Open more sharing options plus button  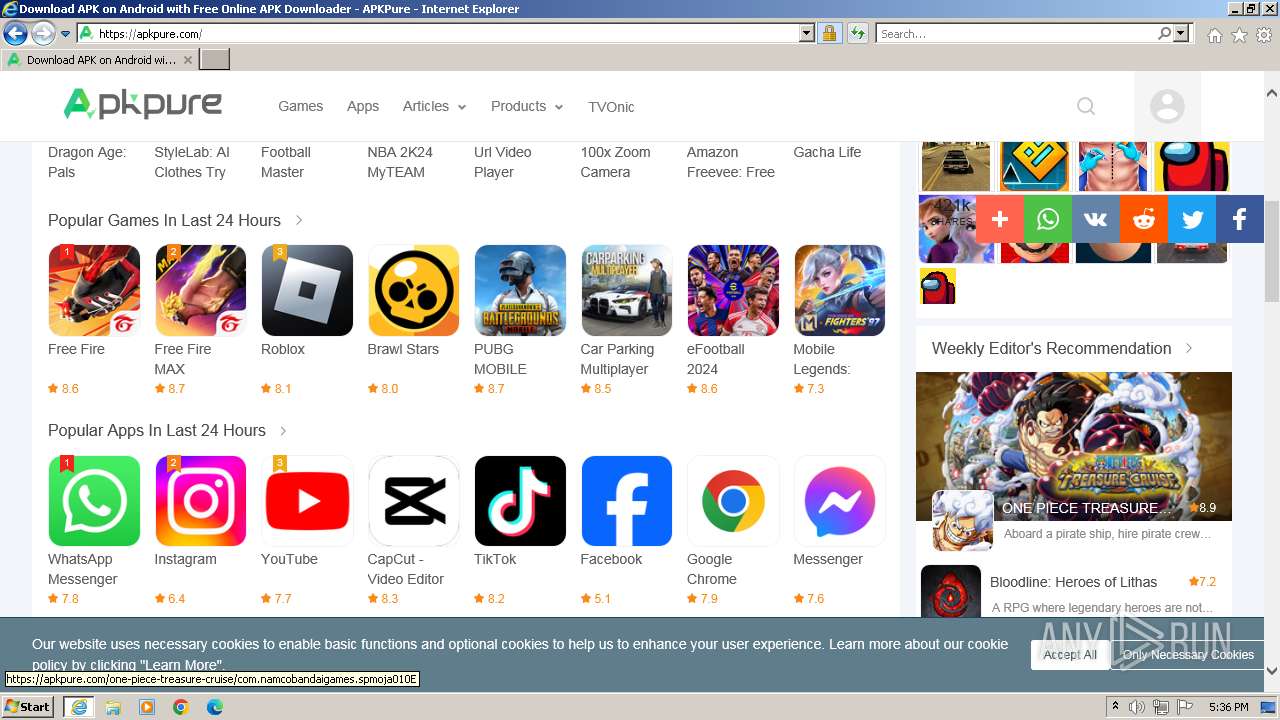(1000, 219)
